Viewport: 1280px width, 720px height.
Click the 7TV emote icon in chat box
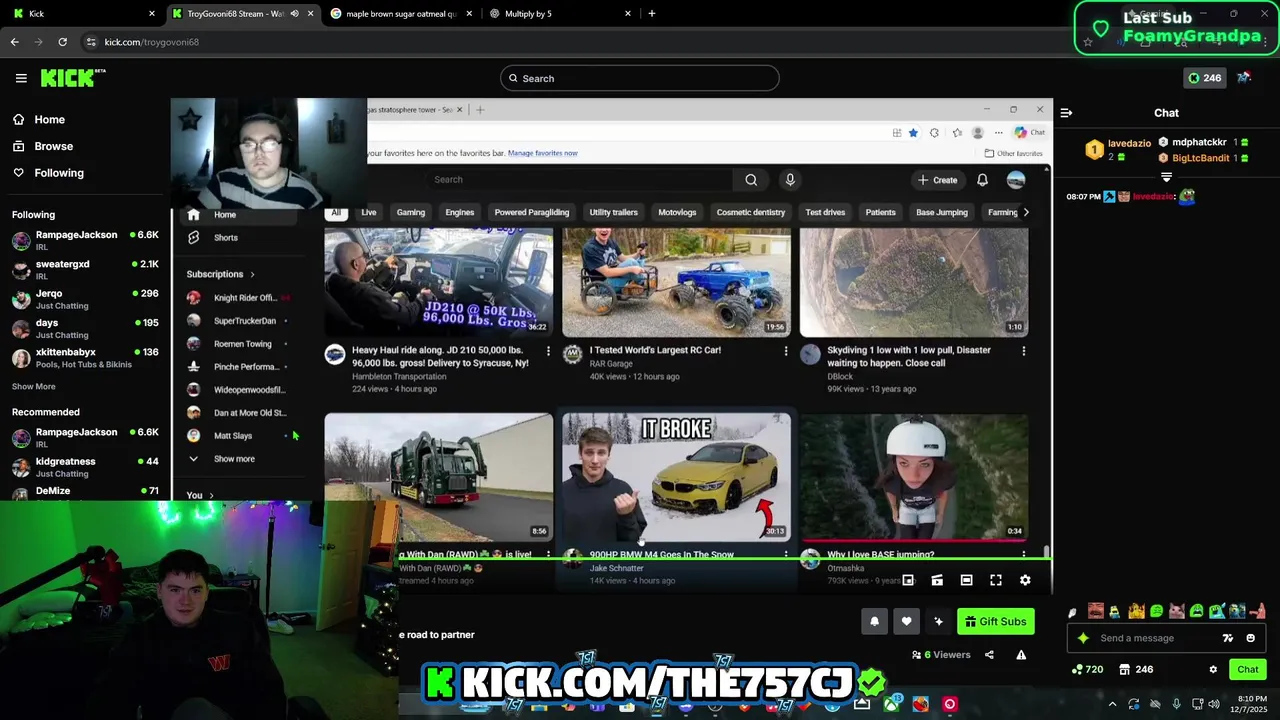pyautogui.click(x=1228, y=638)
